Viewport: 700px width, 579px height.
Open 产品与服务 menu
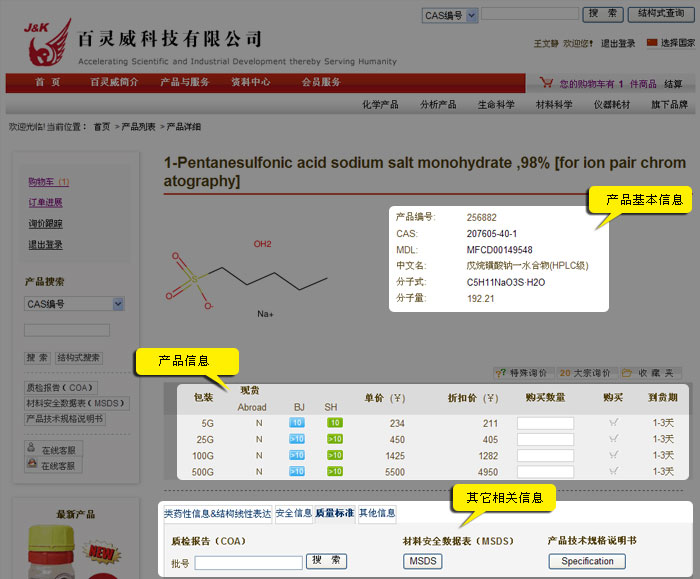184,82
